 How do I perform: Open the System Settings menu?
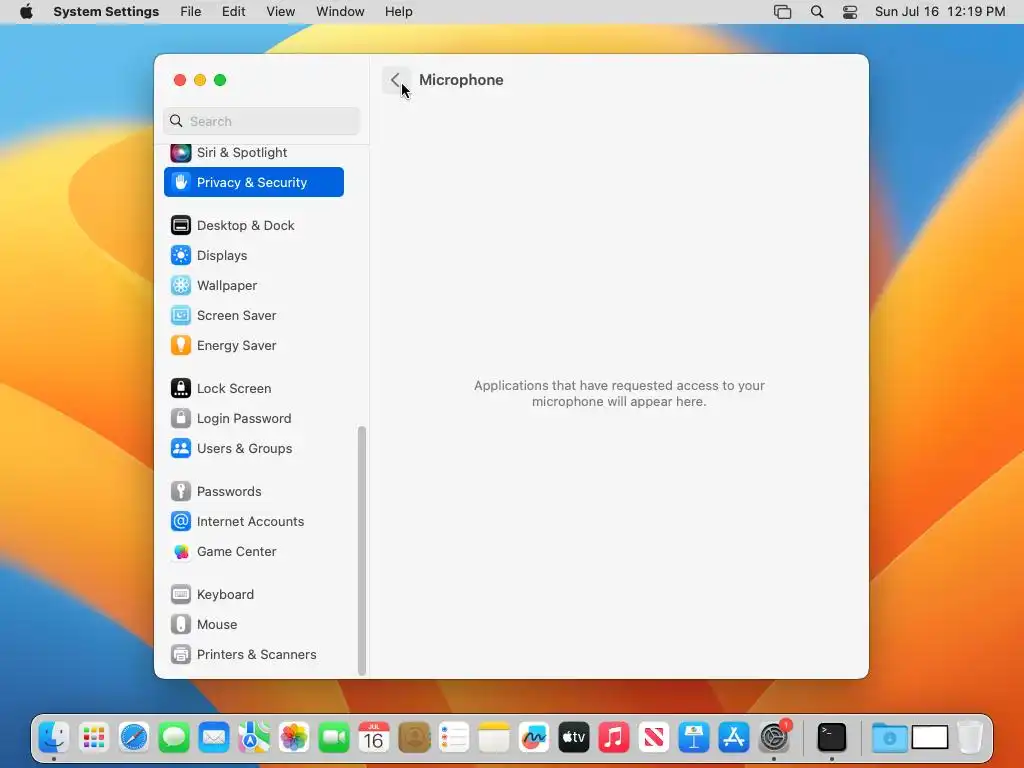(106, 12)
